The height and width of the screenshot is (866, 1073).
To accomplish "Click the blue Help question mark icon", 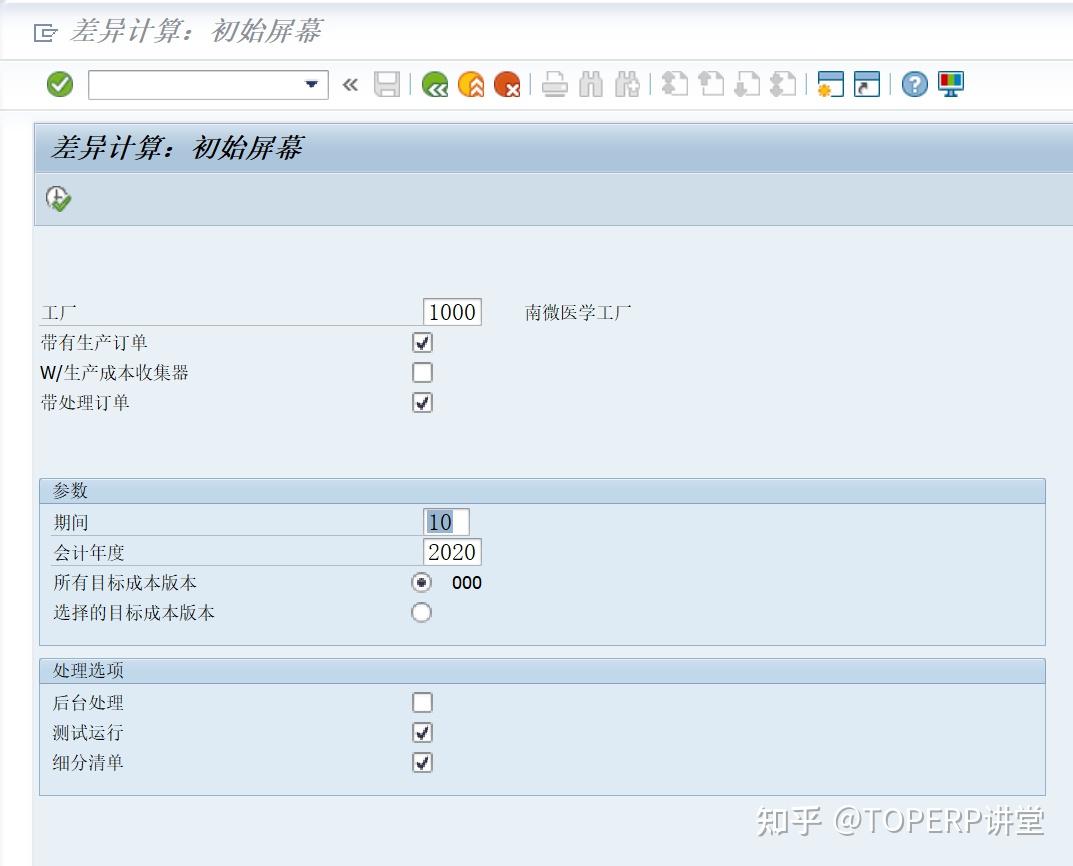I will pos(914,84).
